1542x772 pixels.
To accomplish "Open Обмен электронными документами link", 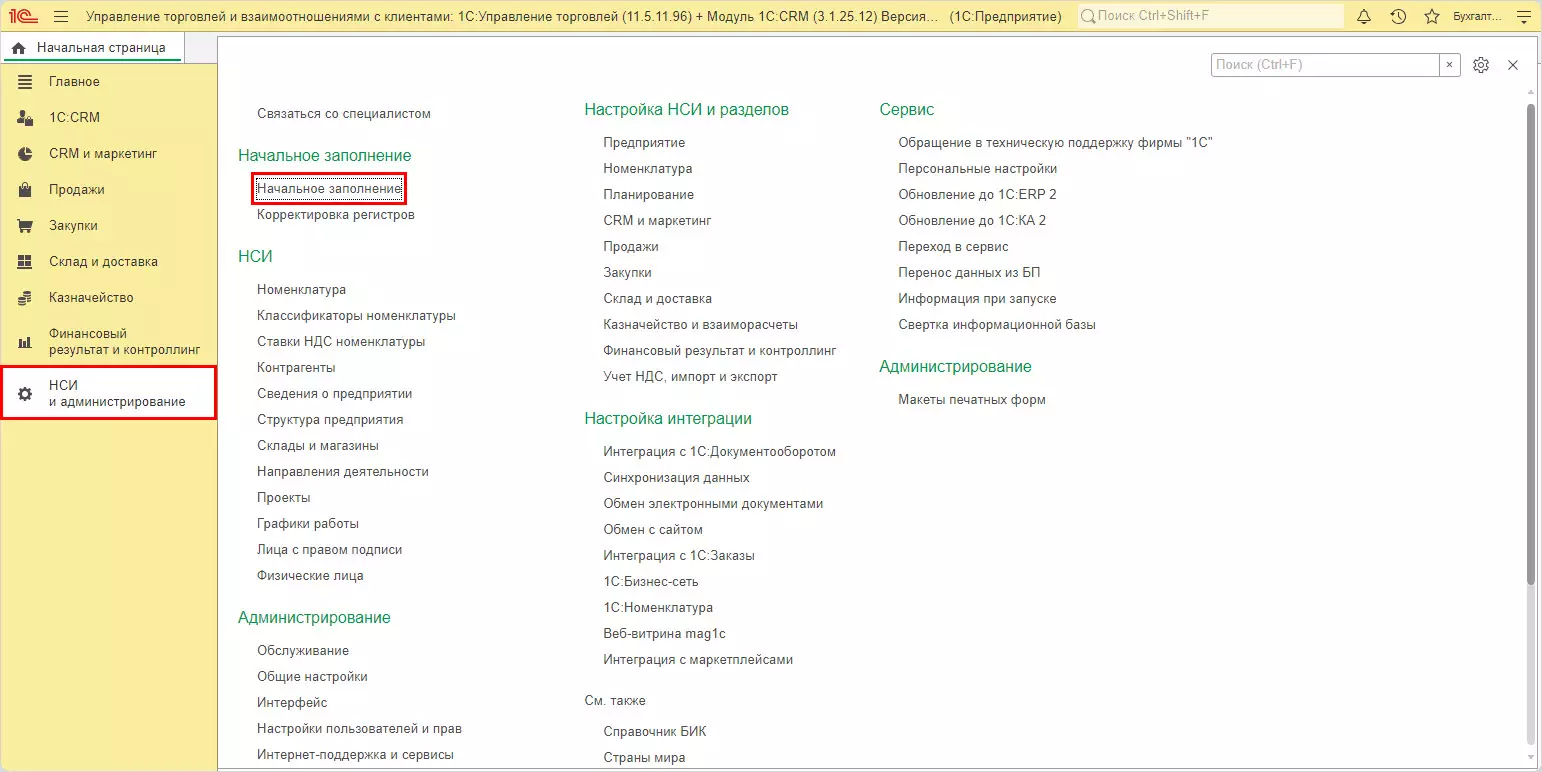I will (x=714, y=504).
